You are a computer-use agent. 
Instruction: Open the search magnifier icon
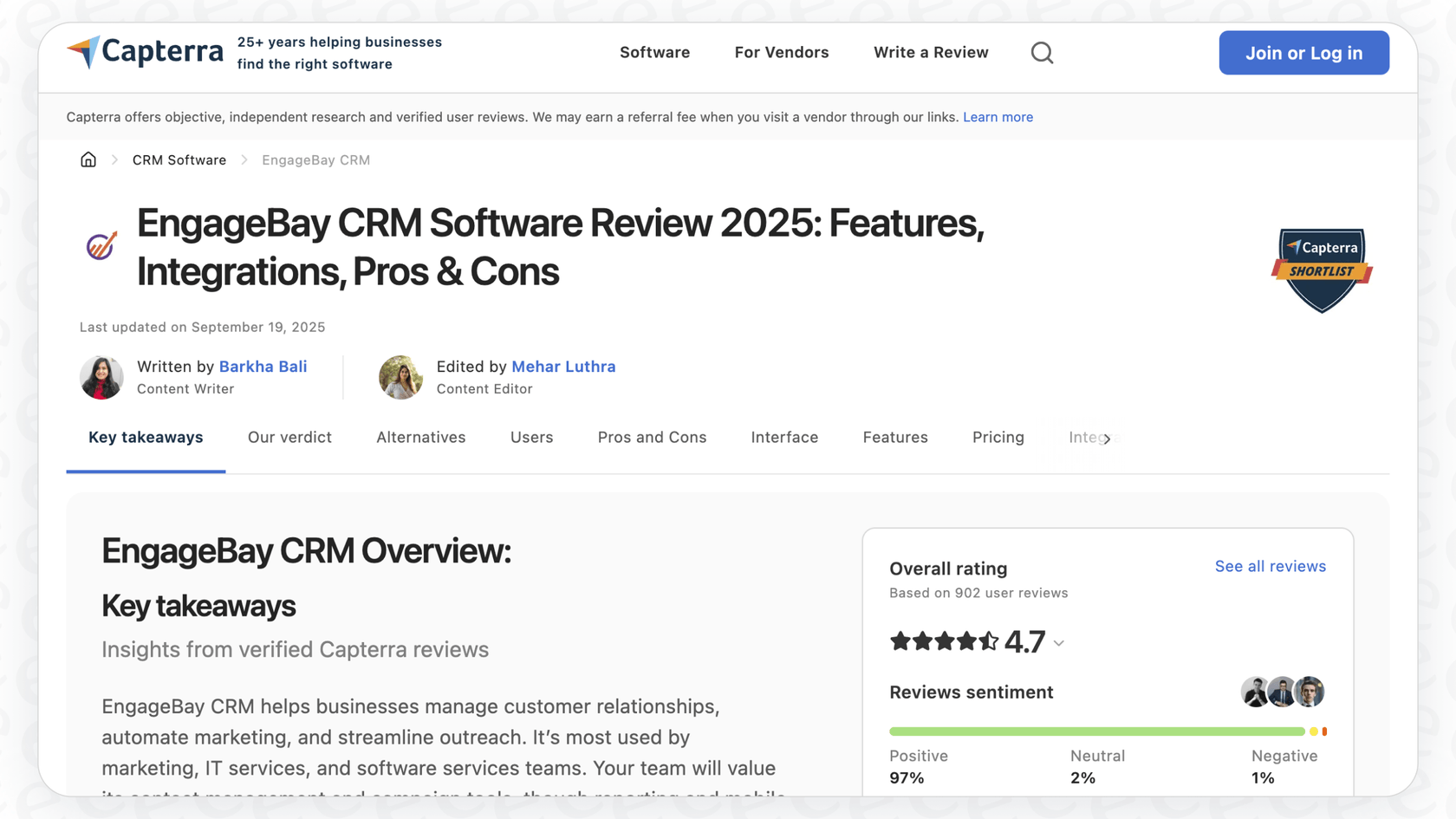(1042, 53)
